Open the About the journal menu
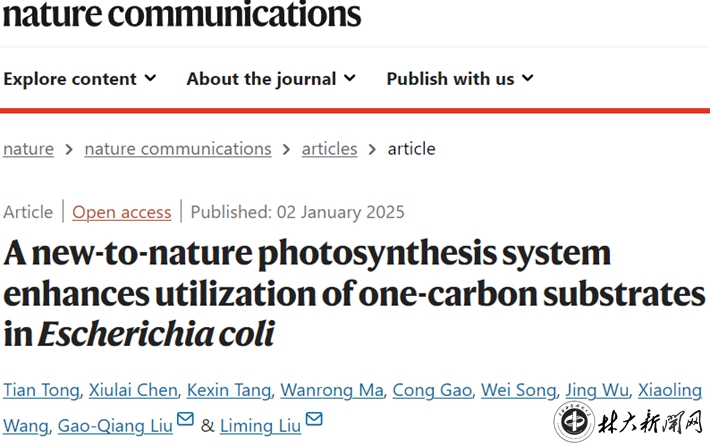 [x=271, y=79]
